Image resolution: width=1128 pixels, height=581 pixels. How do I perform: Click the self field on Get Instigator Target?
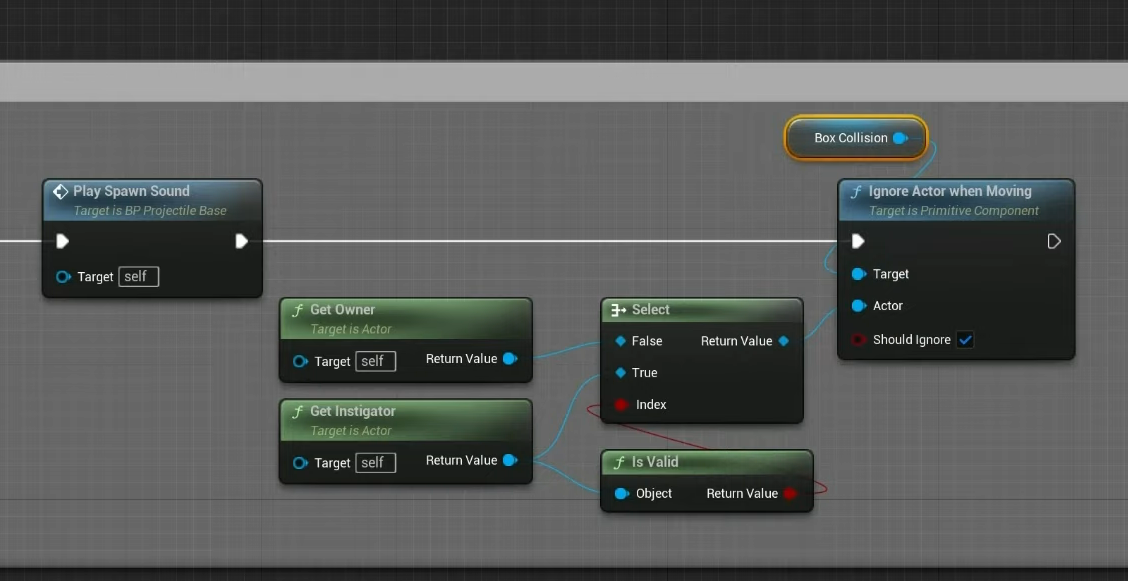[x=375, y=463]
